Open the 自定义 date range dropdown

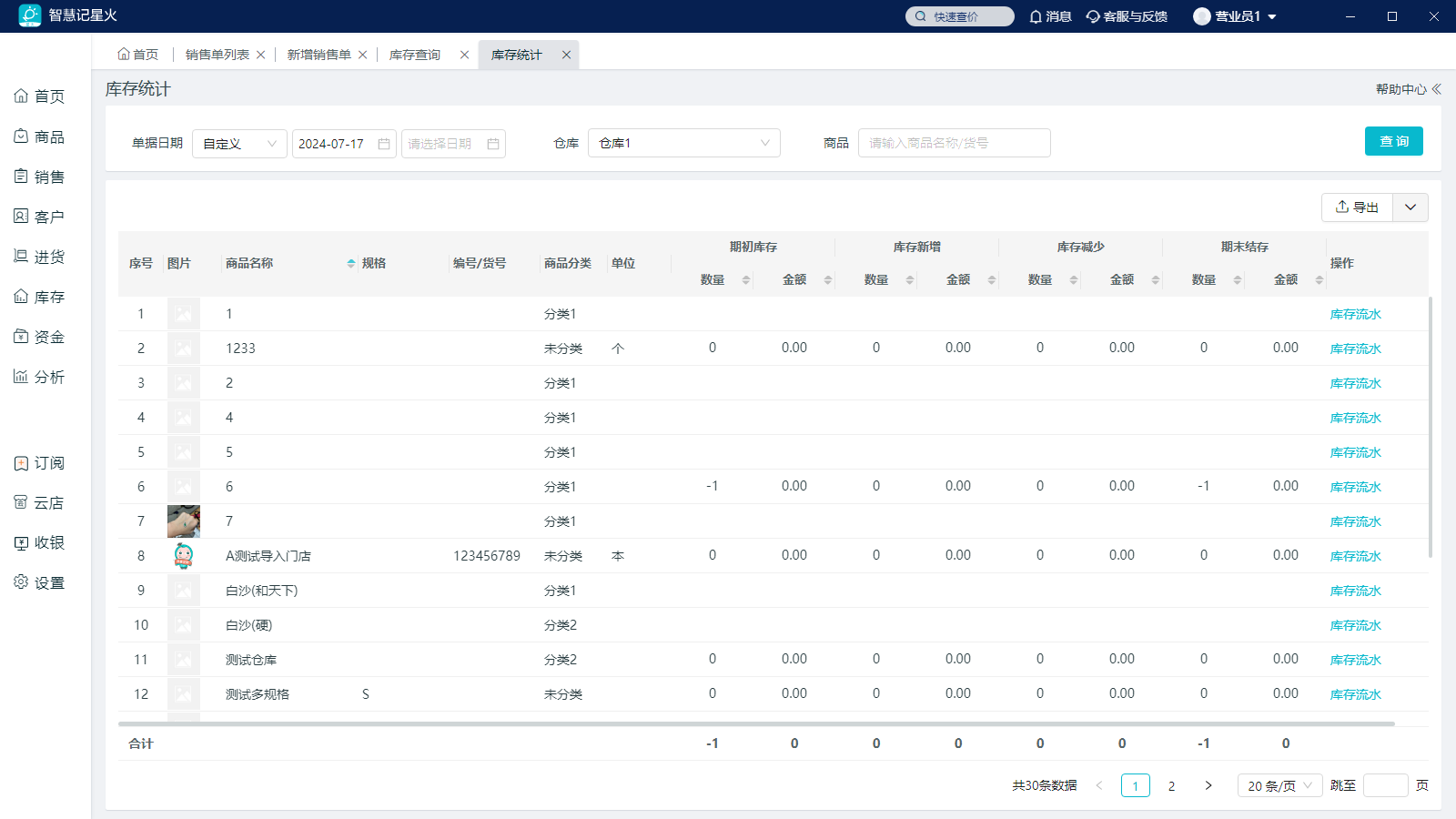239,144
